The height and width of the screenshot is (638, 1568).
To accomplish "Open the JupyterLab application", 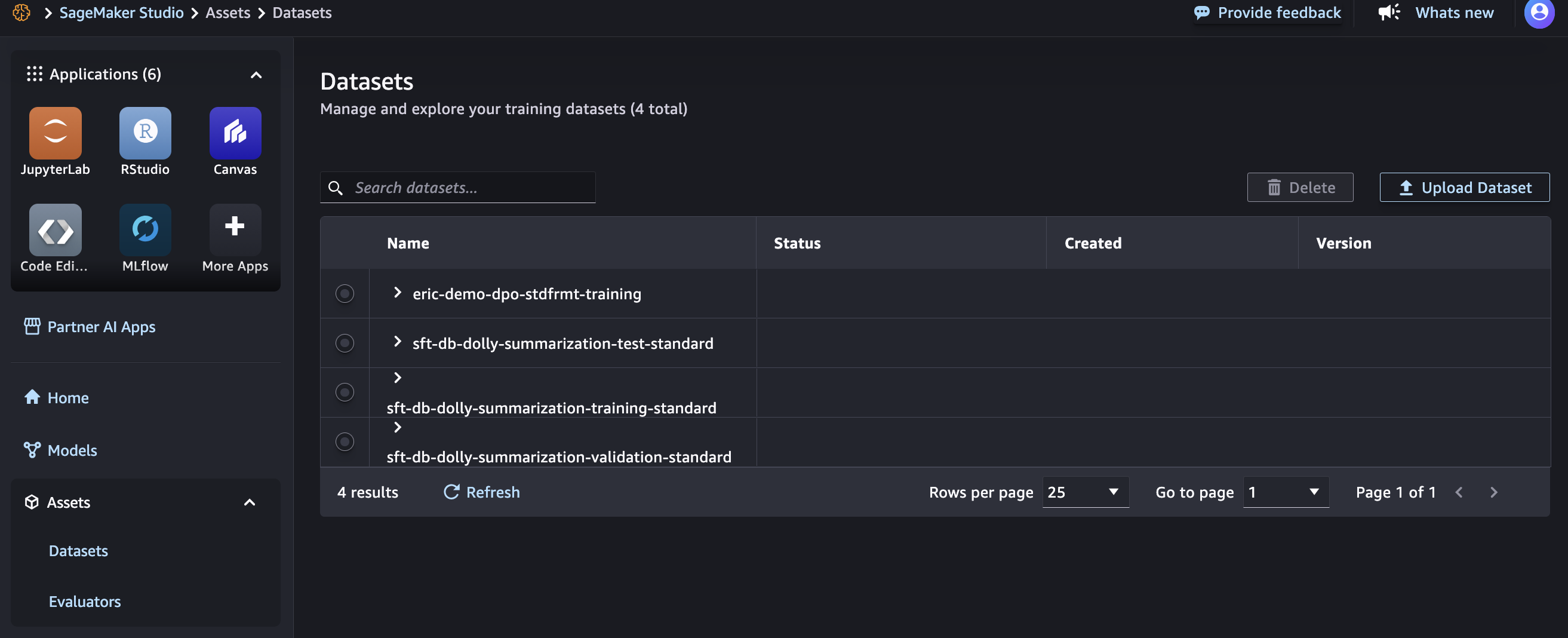I will 56,133.
